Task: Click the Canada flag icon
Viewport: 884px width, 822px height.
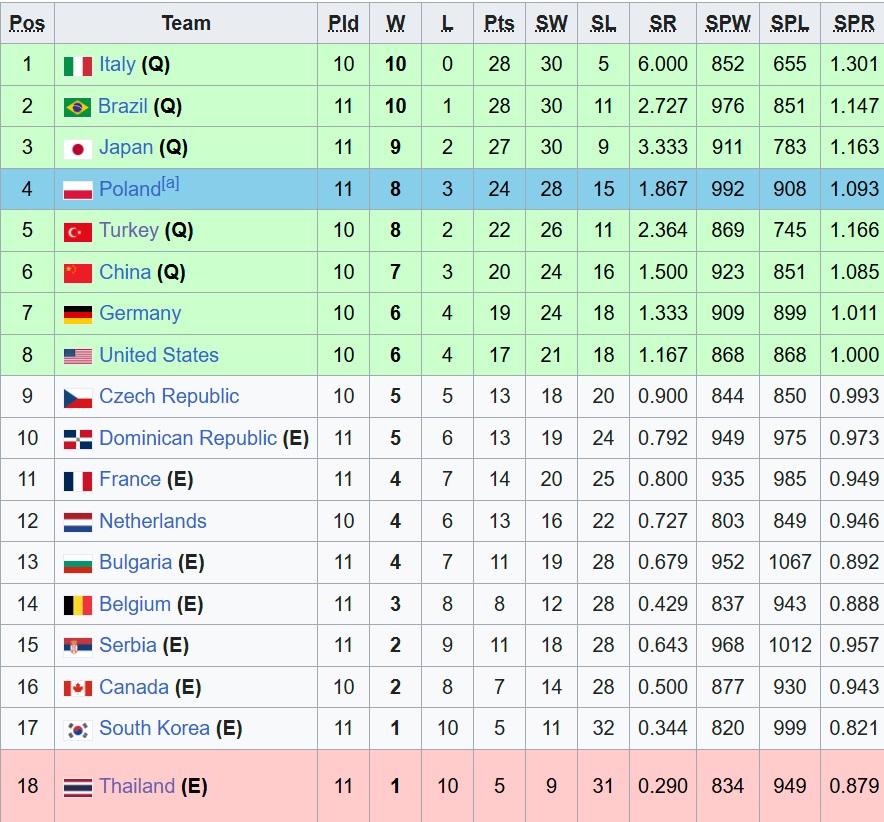Action: [77, 688]
